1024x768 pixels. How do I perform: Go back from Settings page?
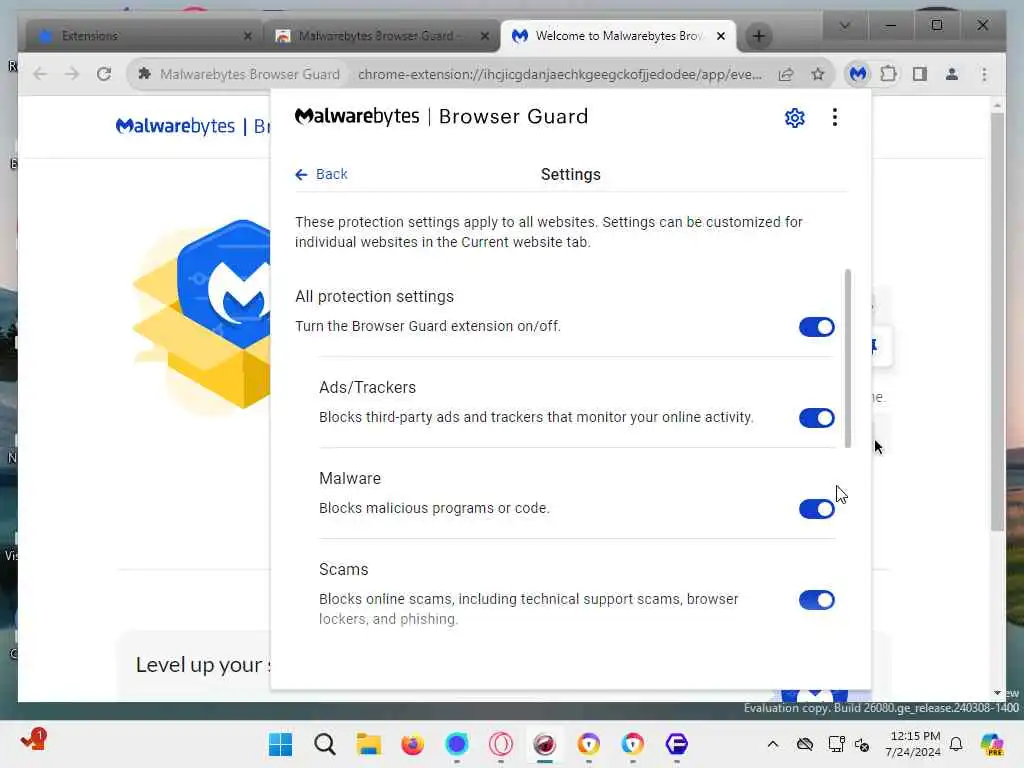[321, 174]
